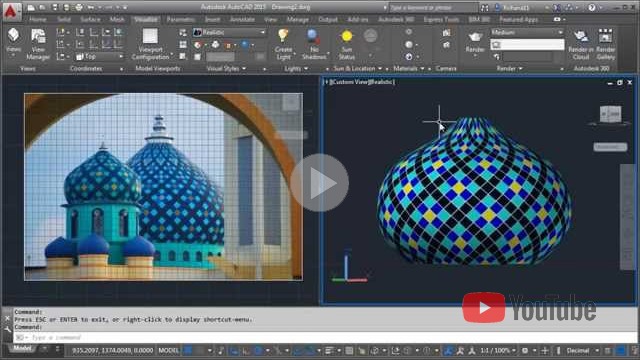Open Render Gallery

point(606,44)
